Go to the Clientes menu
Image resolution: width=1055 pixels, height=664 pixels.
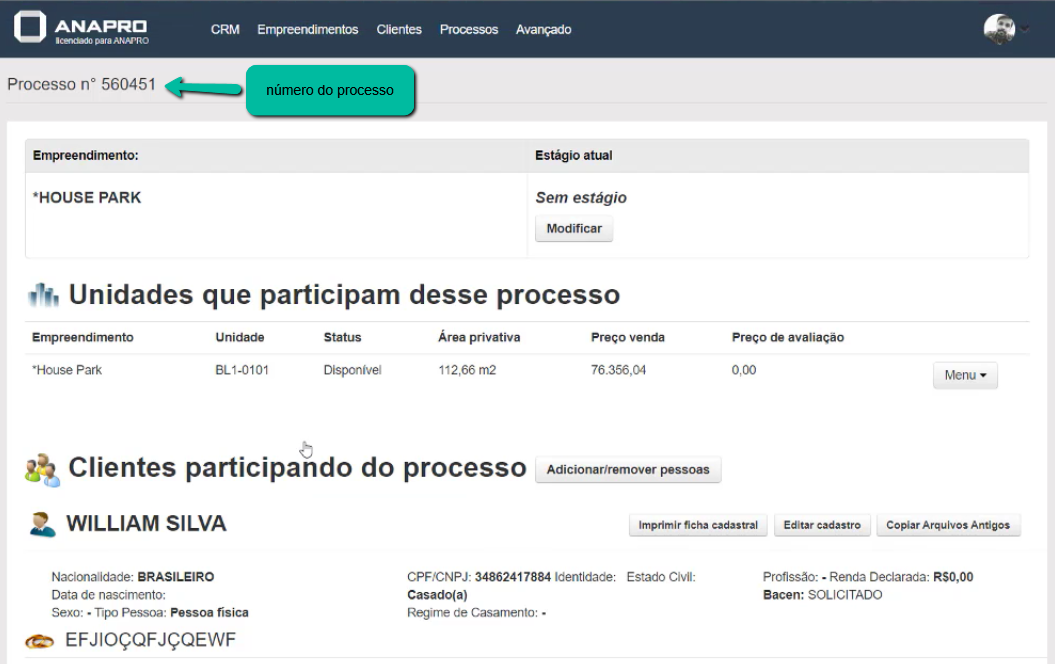pos(399,30)
